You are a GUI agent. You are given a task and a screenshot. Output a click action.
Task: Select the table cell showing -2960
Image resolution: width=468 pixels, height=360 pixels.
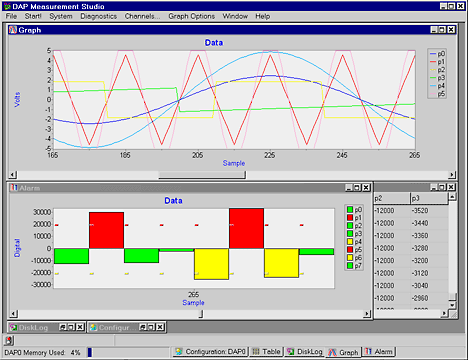429,298
